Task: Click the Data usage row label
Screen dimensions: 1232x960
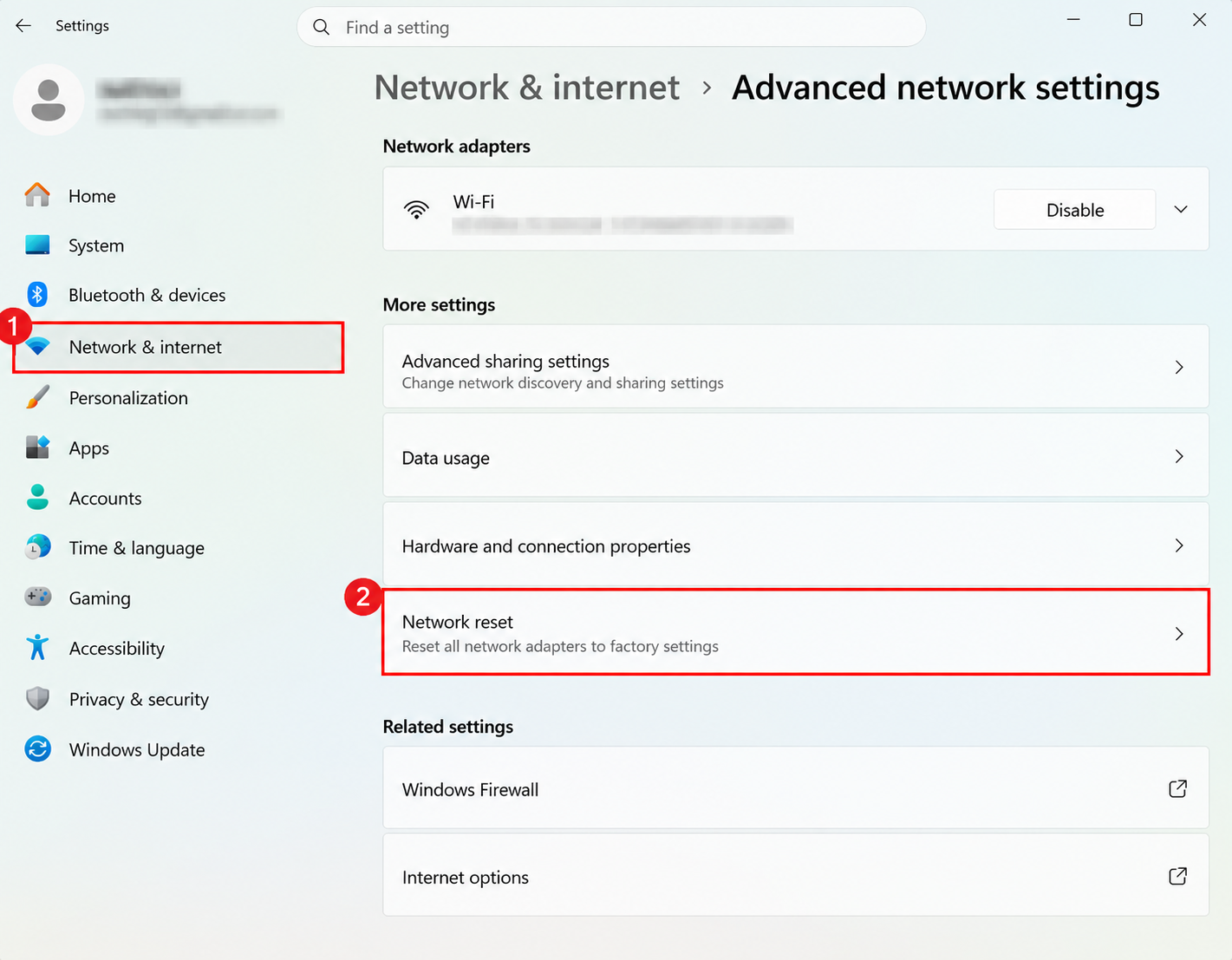Action: [x=446, y=458]
